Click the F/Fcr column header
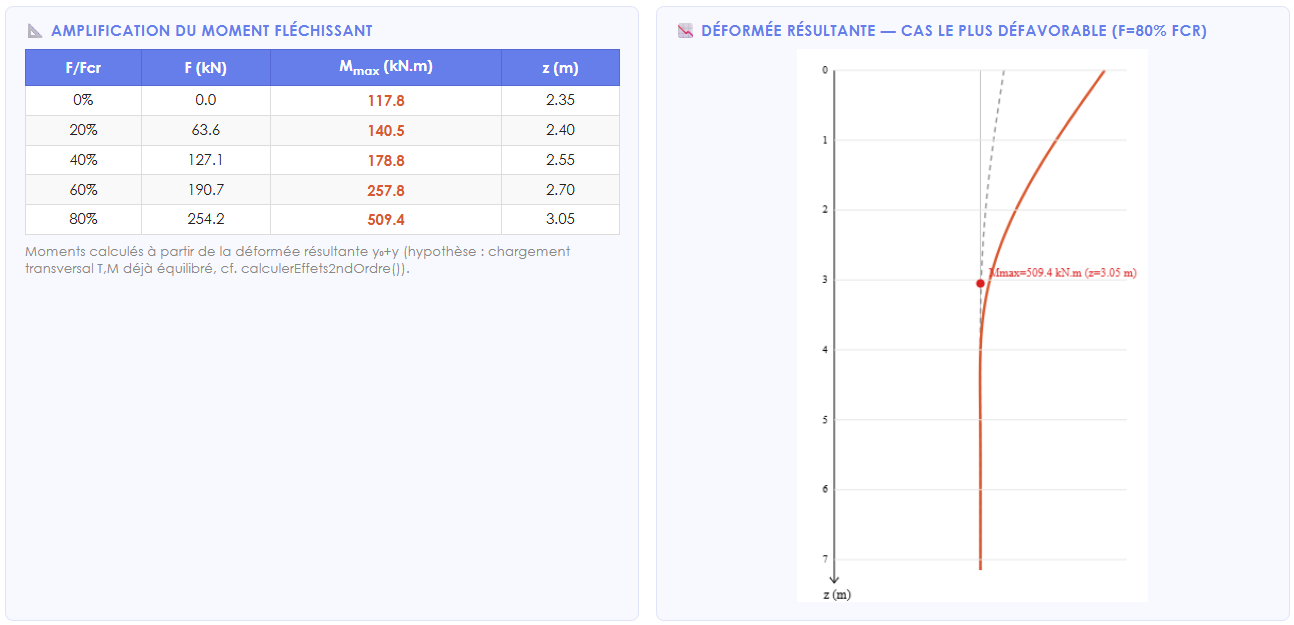Viewport: 1294px width, 625px height. point(84,68)
